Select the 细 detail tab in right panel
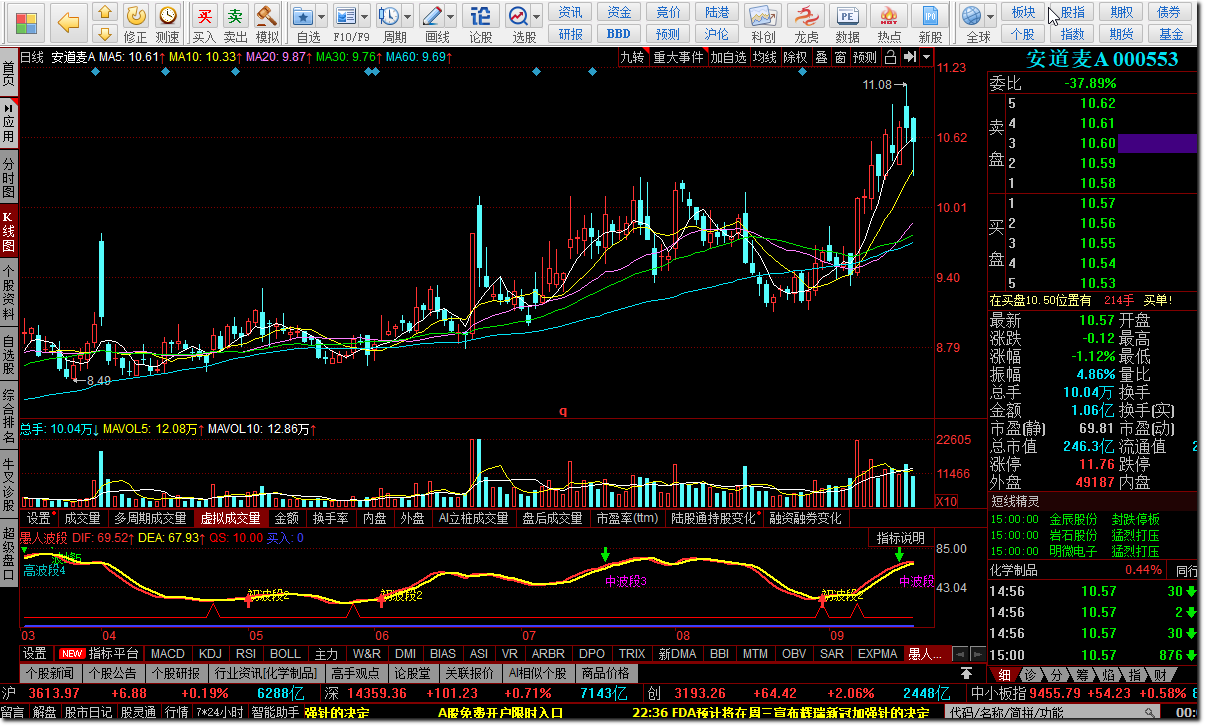The image size is (1206, 726). (1004, 674)
